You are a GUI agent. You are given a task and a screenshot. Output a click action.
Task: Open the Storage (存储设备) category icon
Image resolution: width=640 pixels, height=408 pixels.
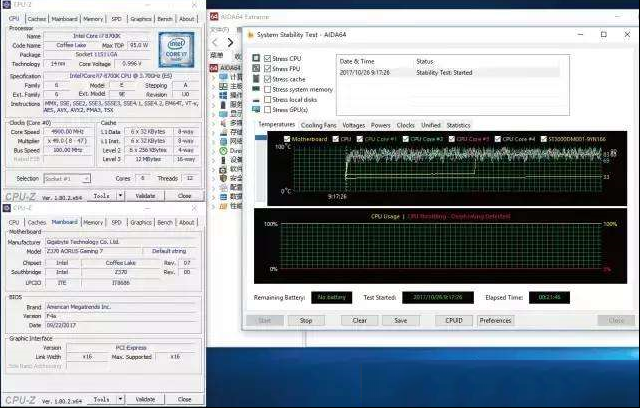coord(223,132)
